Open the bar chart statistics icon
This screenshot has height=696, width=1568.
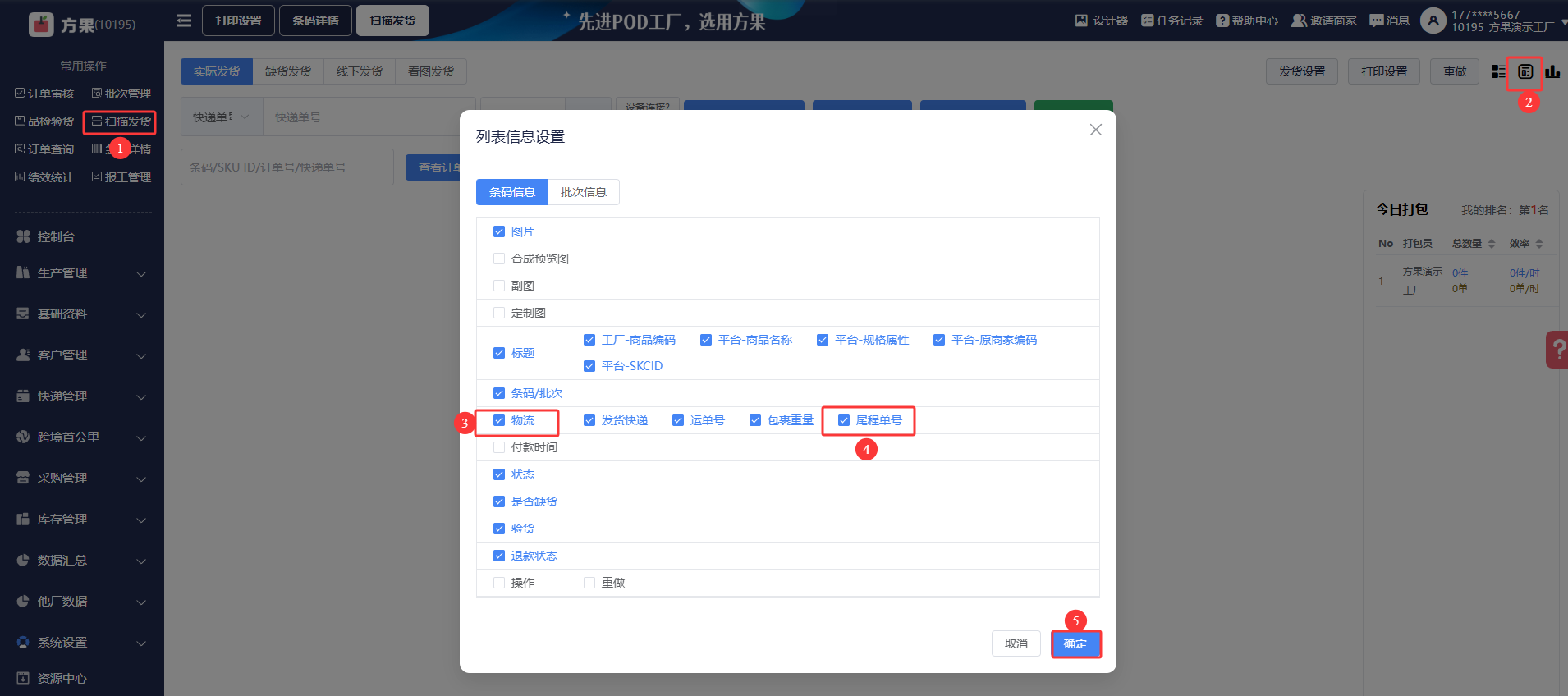[x=1552, y=71]
